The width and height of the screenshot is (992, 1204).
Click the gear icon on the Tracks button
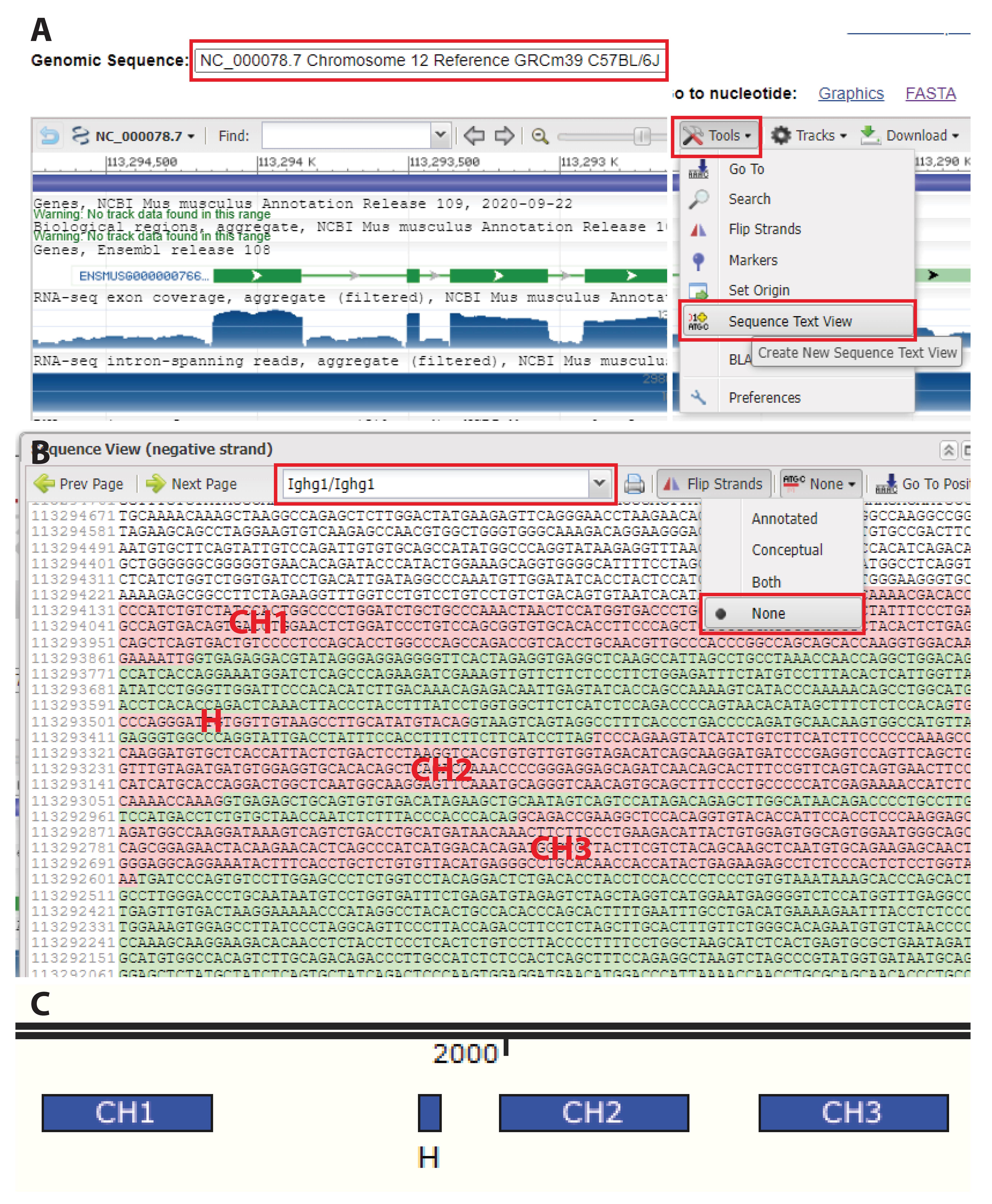[781, 135]
